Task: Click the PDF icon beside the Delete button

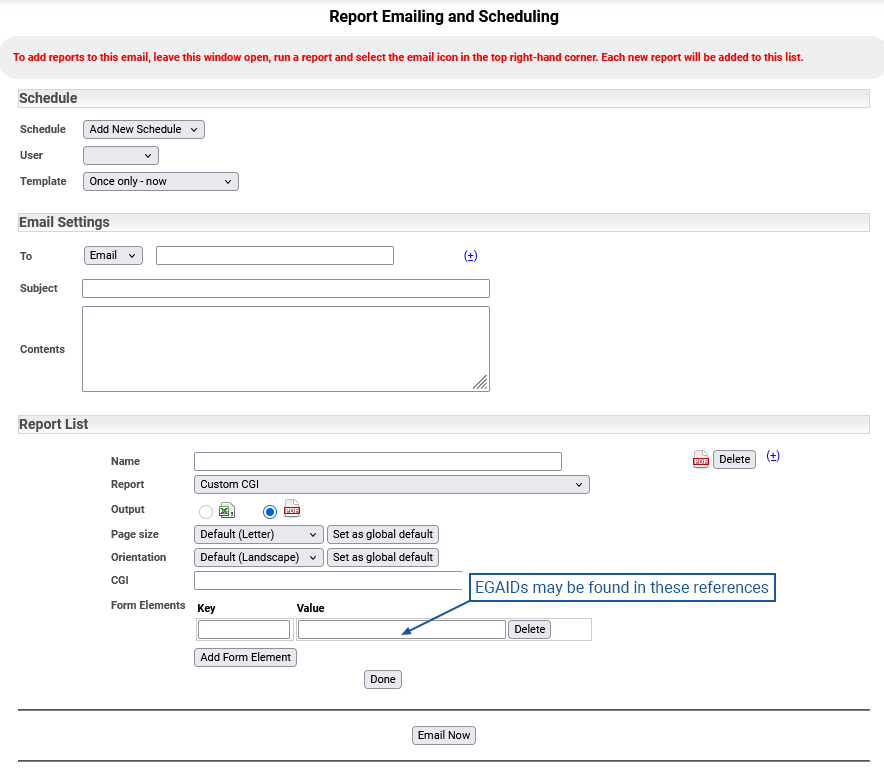Action: click(700, 459)
